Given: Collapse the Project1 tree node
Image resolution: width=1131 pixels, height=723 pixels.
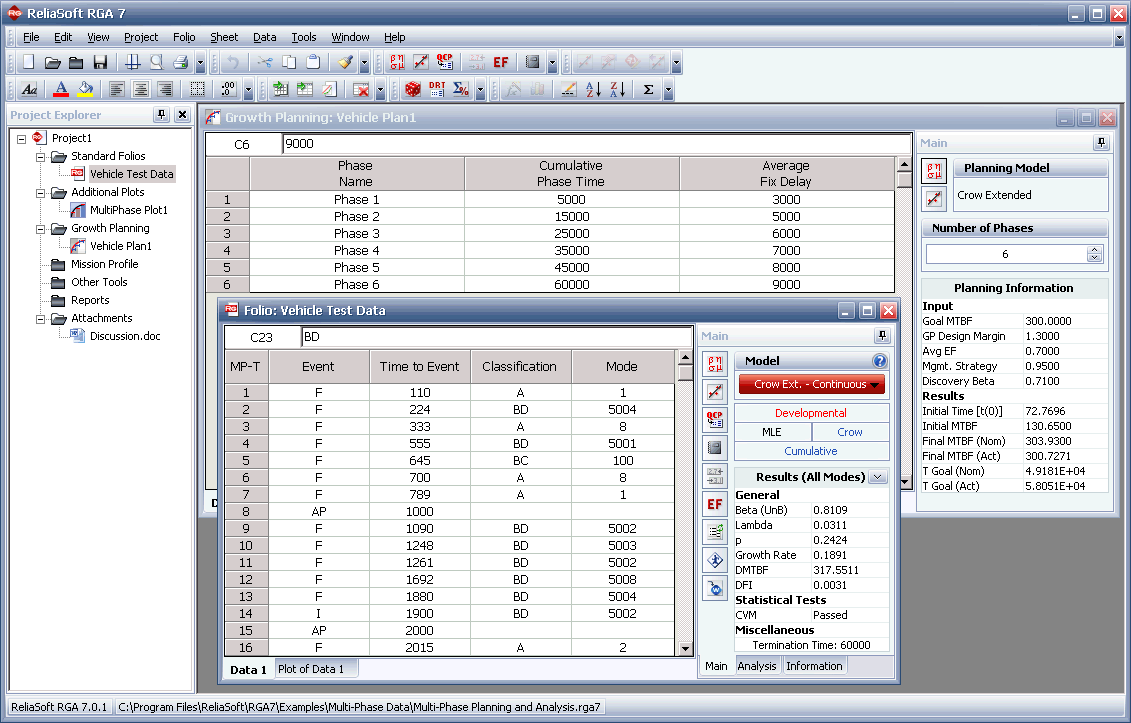Looking at the screenshot, I should pyautogui.click(x=22, y=139).
